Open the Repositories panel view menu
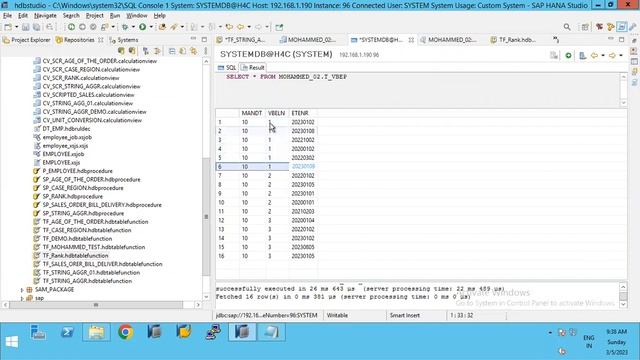Viewport: 640px width, 360px height. tap(205, 51)
